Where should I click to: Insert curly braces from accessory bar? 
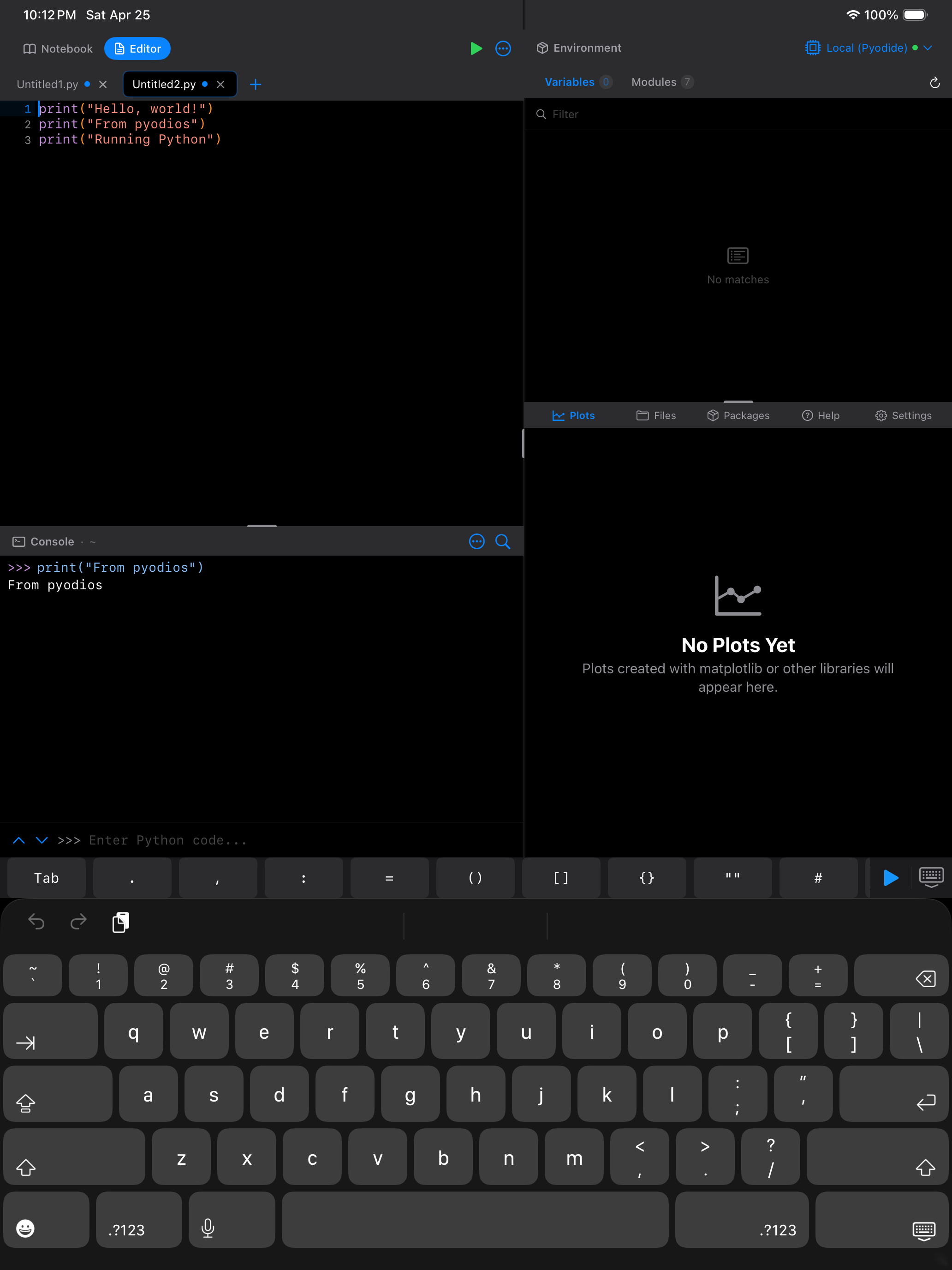pos(647,878)
